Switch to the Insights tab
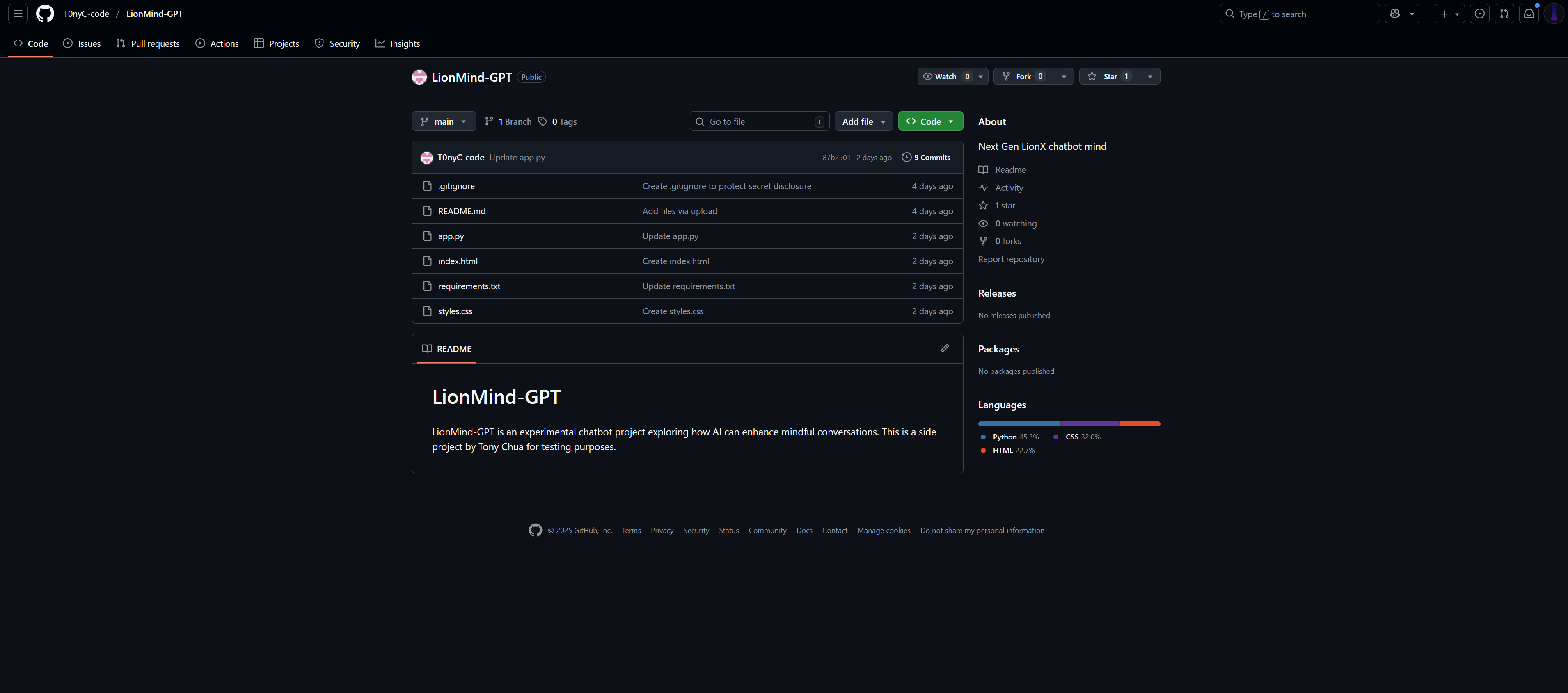The width and height of the screenshot is (1568, 693). click(x=398, y=43)
